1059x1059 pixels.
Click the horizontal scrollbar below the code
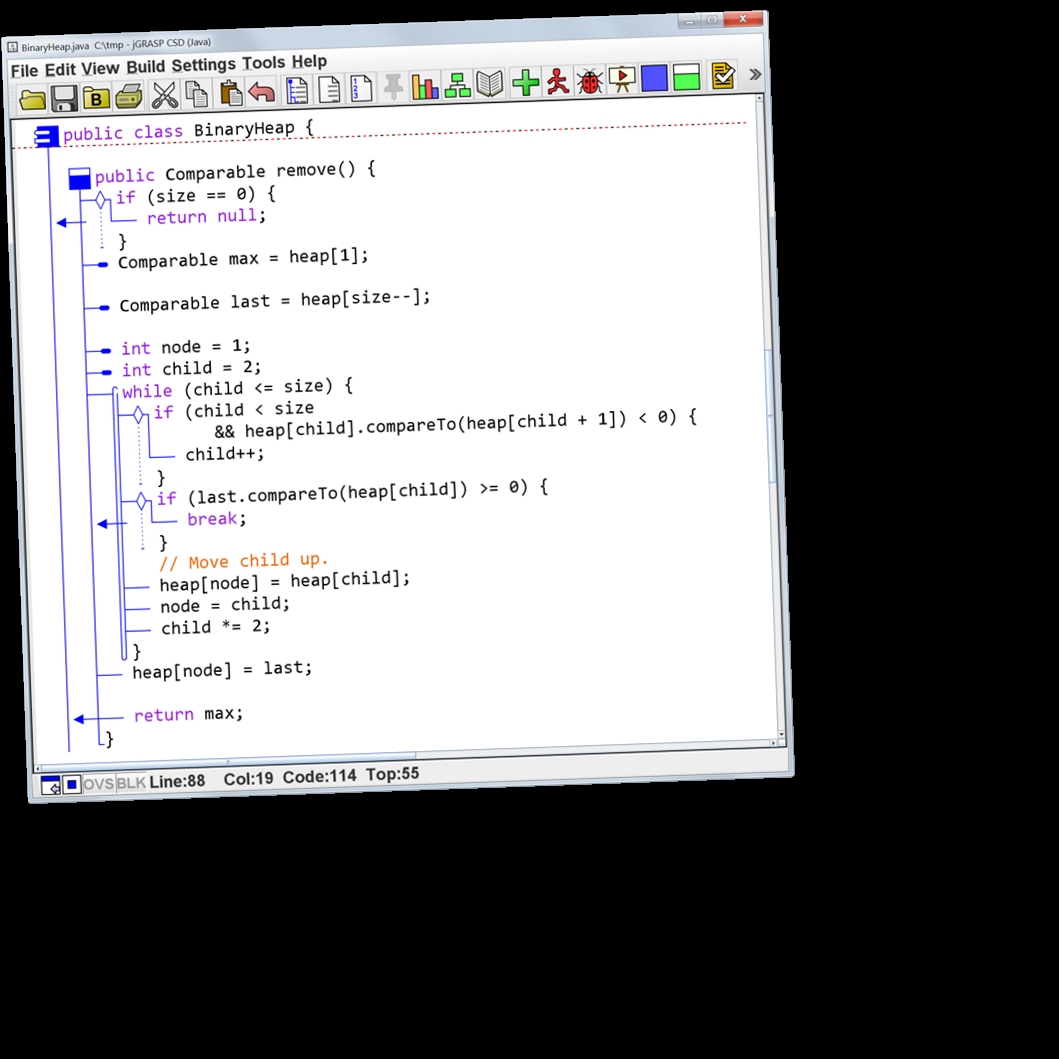click(226, 760)
